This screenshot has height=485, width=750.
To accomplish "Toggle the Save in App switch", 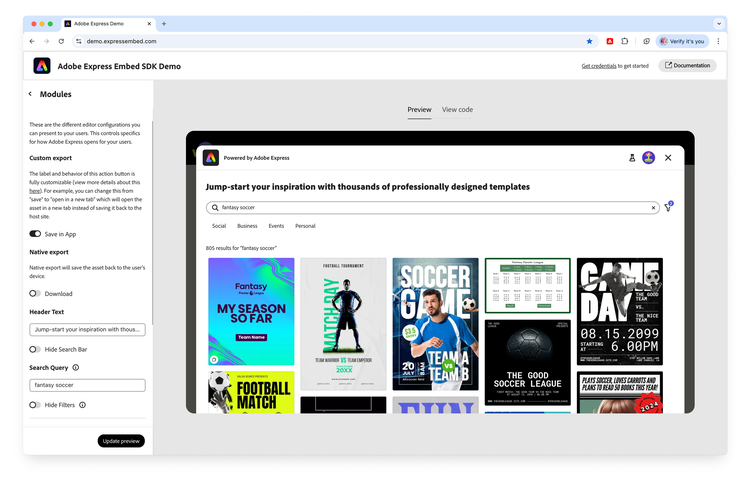I will point(35,234).
